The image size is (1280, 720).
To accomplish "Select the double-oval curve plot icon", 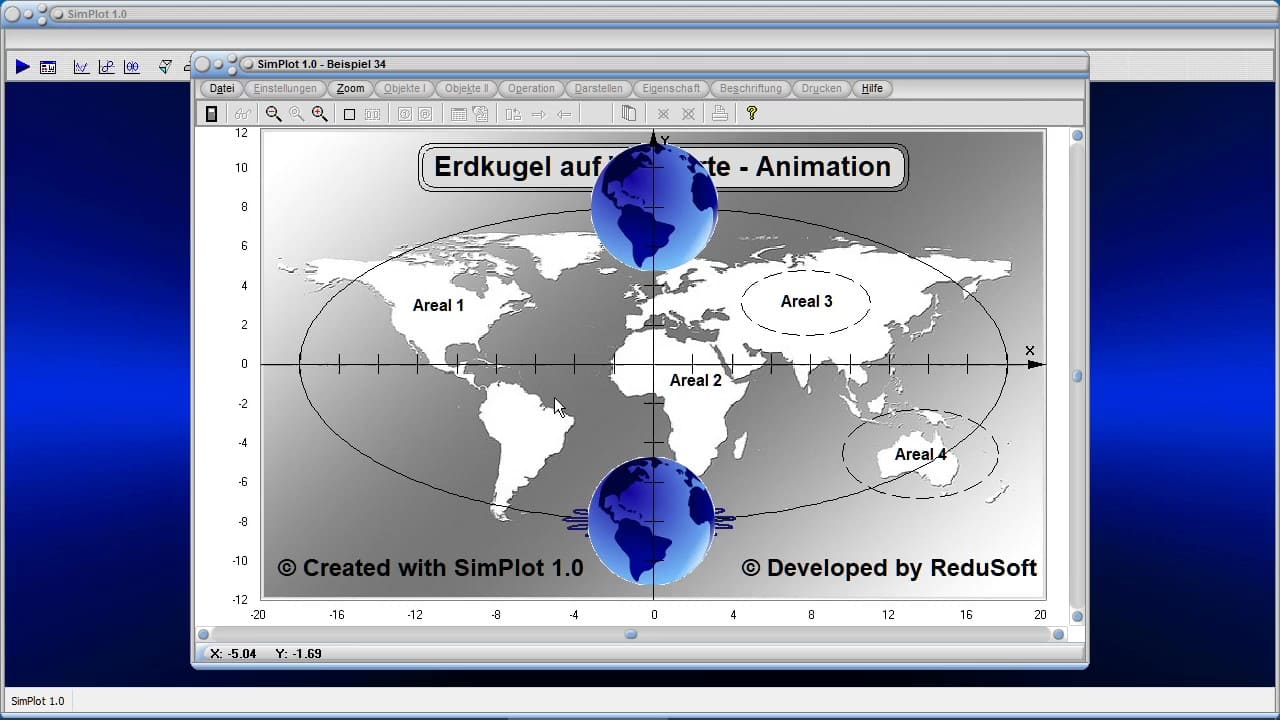I will (x=131, y=67).
